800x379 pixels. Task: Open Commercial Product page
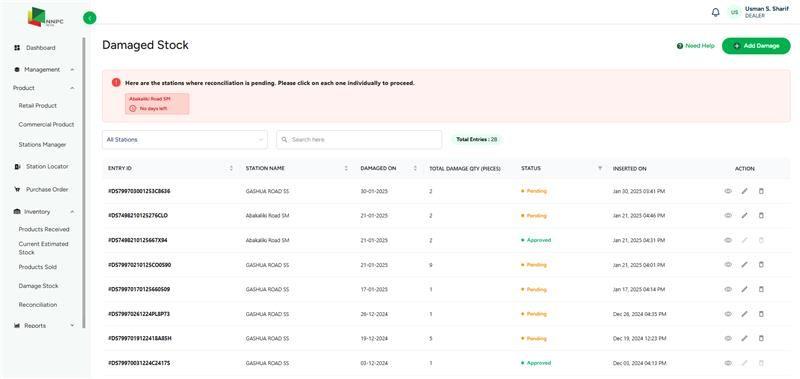tap(46, 124)
